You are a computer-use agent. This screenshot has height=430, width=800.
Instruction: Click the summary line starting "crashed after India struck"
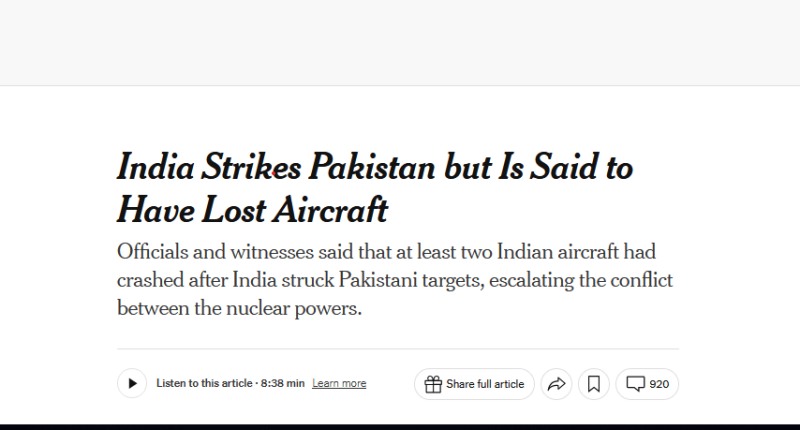tap(396, 280)
